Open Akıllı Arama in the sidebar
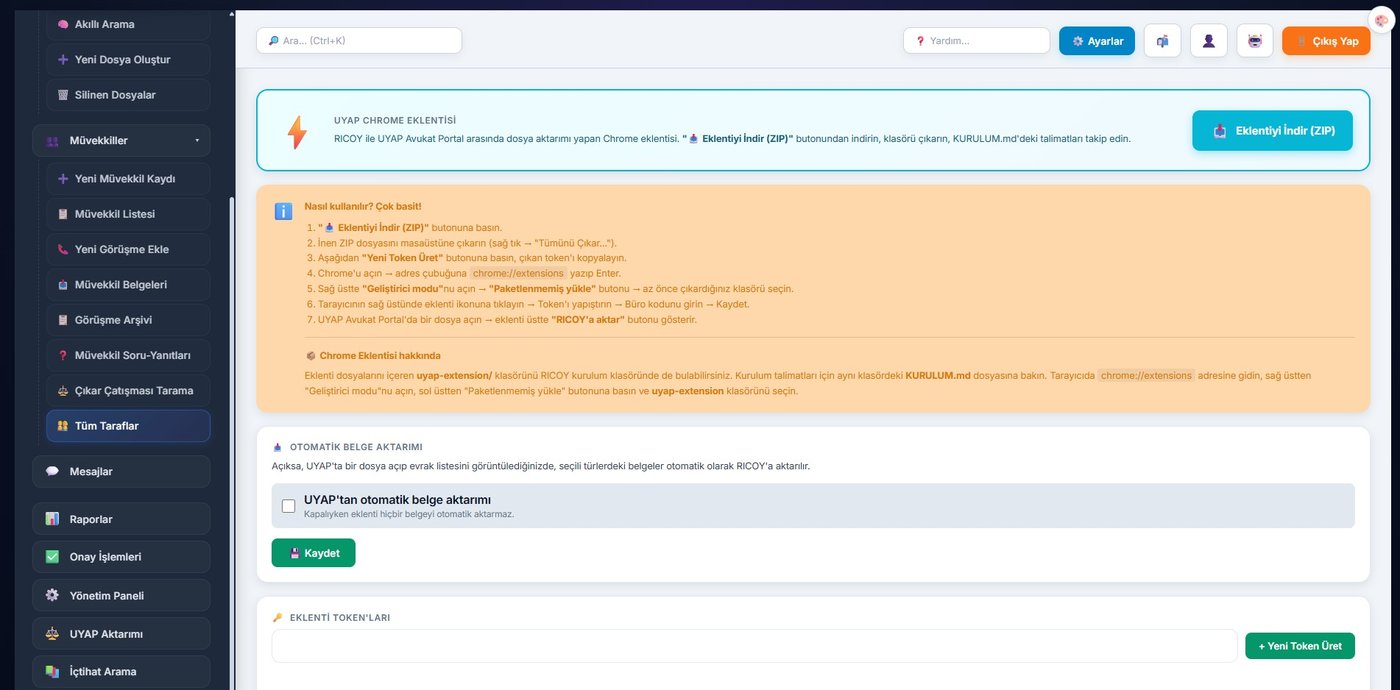This screenshot has width=1400, height=690. tap(128, 24)
